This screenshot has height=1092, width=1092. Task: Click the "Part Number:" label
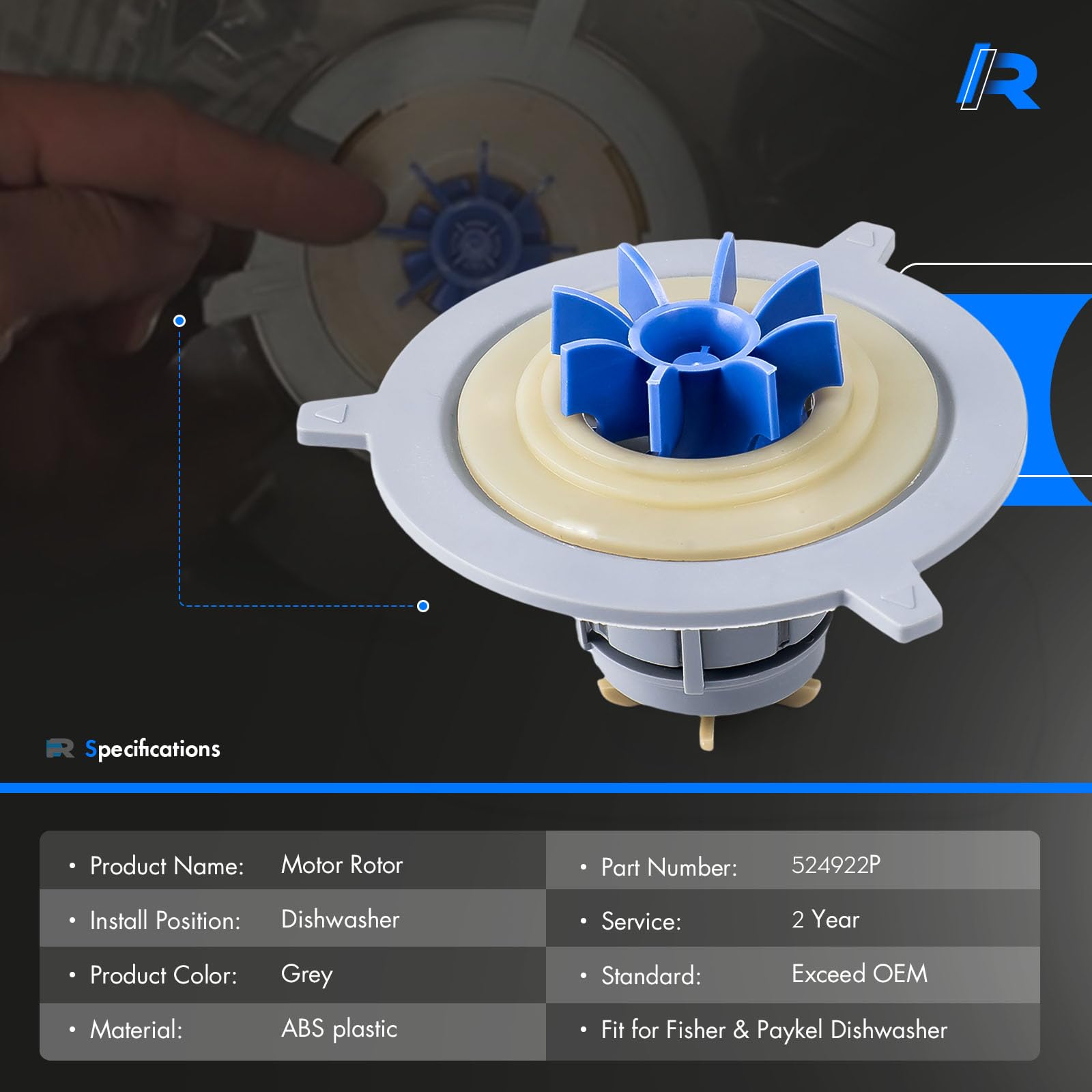click(669, 867)
